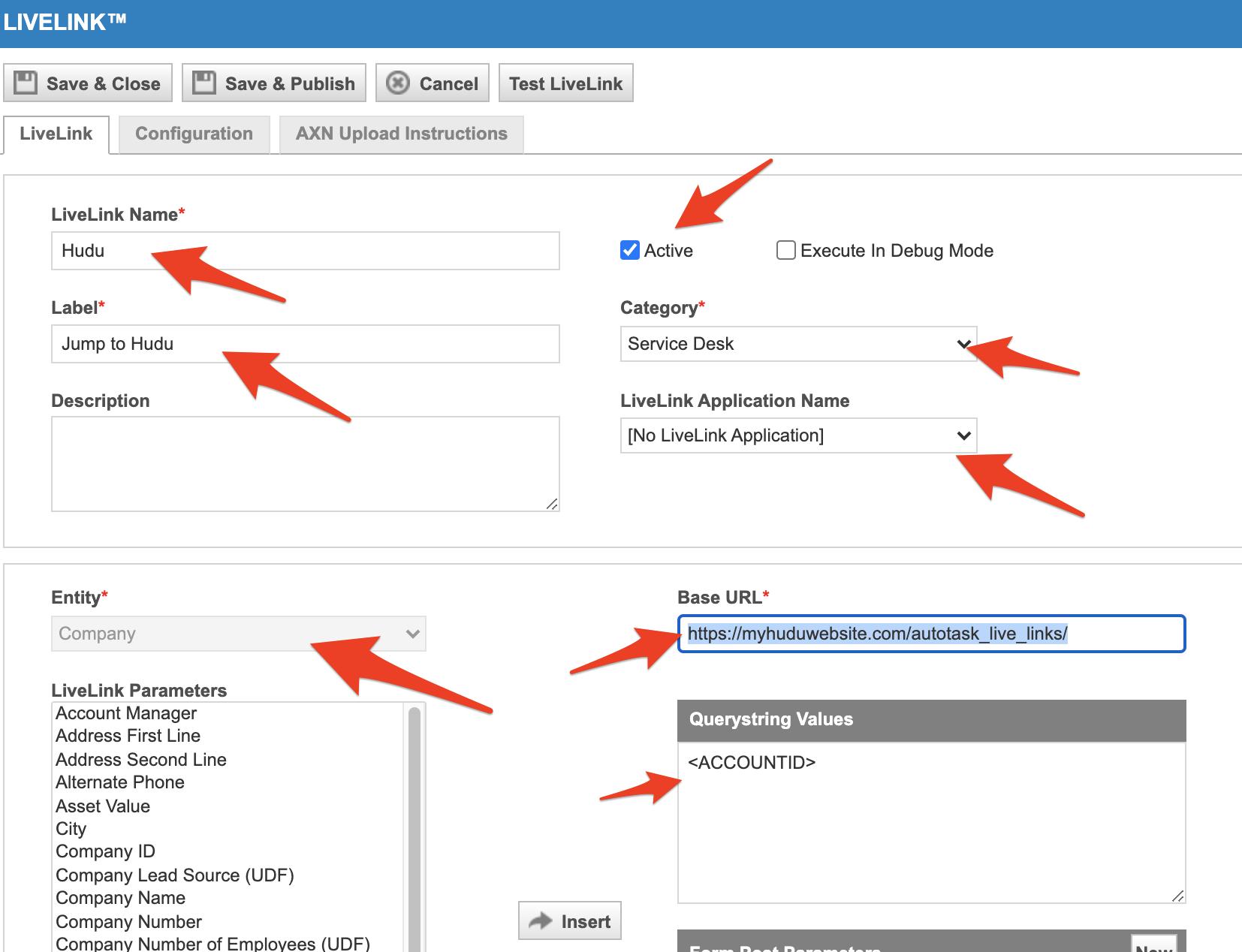Open the AXN Upload Instructions tab
This screenshot has height=952, width=1242.
tap(402, 134)
